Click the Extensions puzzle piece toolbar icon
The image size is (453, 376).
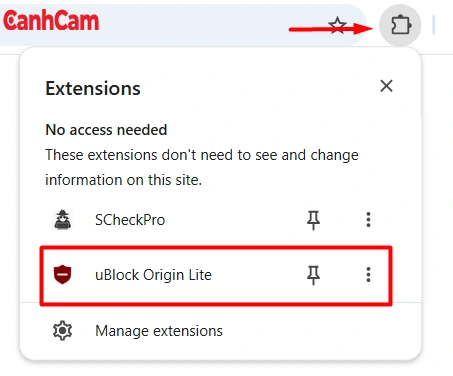pos(400,25)
